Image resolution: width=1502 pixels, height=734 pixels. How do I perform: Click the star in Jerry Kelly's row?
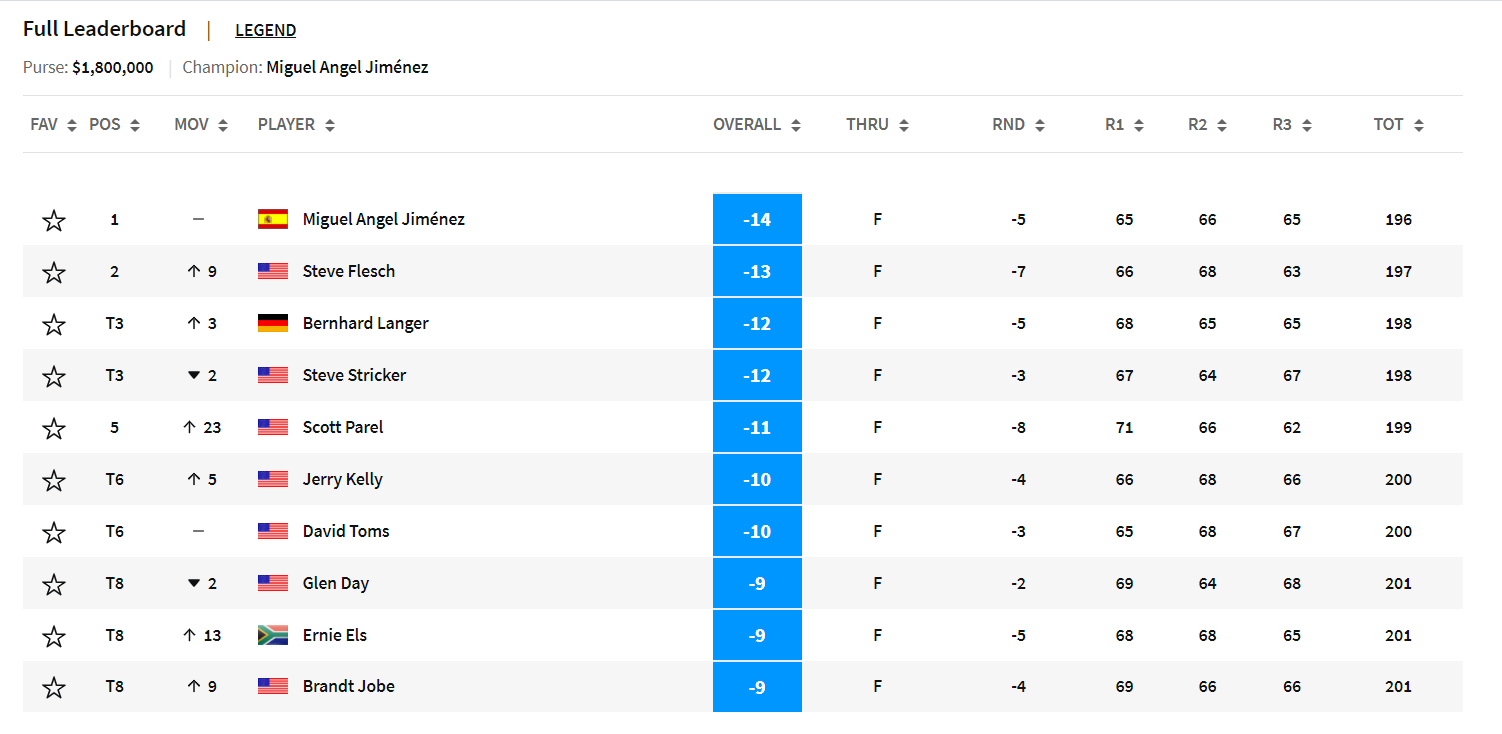click(x=54, y=480)
